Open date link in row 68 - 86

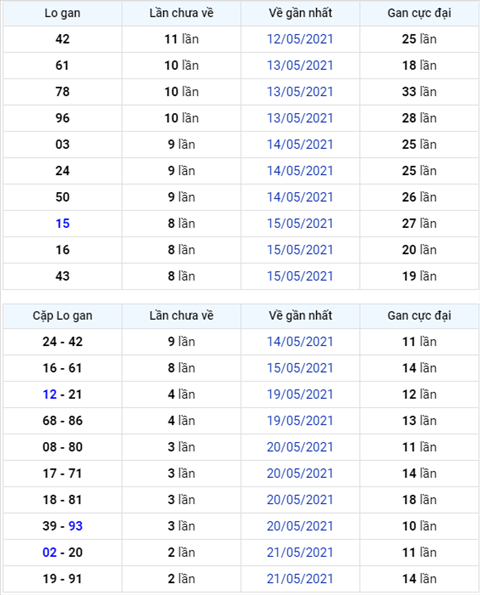(300, 421)
